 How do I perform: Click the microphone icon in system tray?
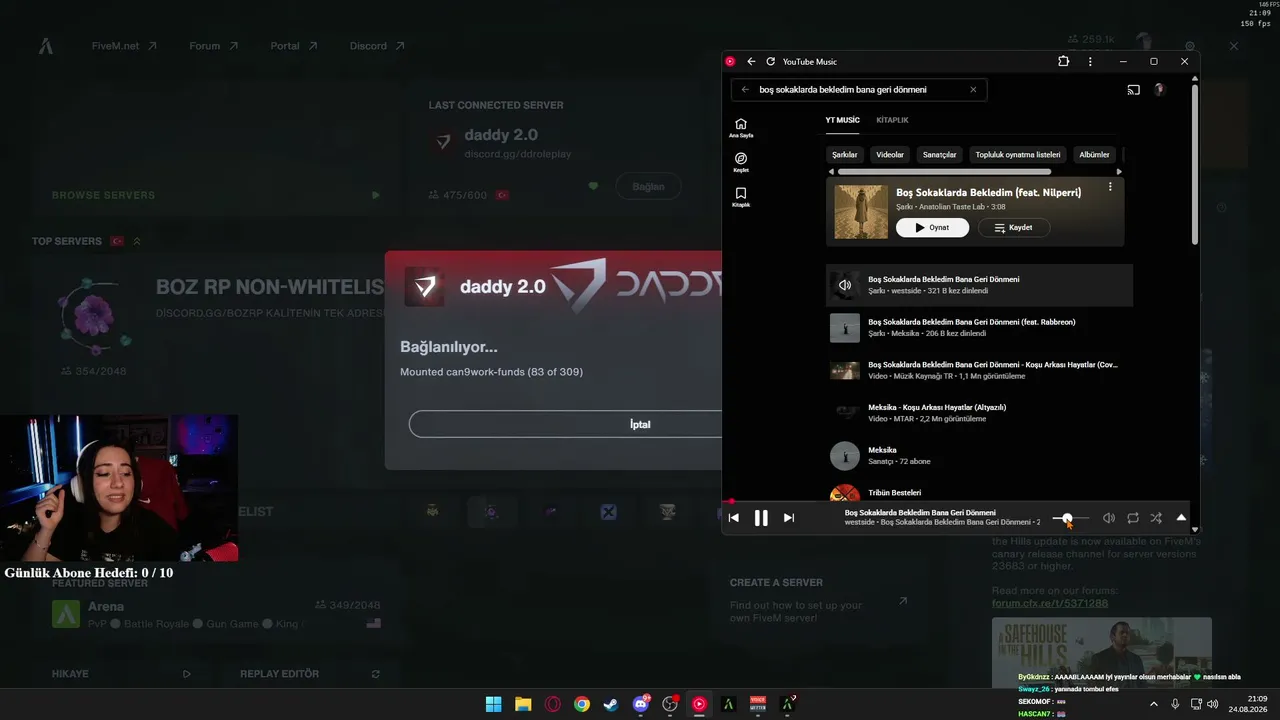click(x=1175, y=704)
